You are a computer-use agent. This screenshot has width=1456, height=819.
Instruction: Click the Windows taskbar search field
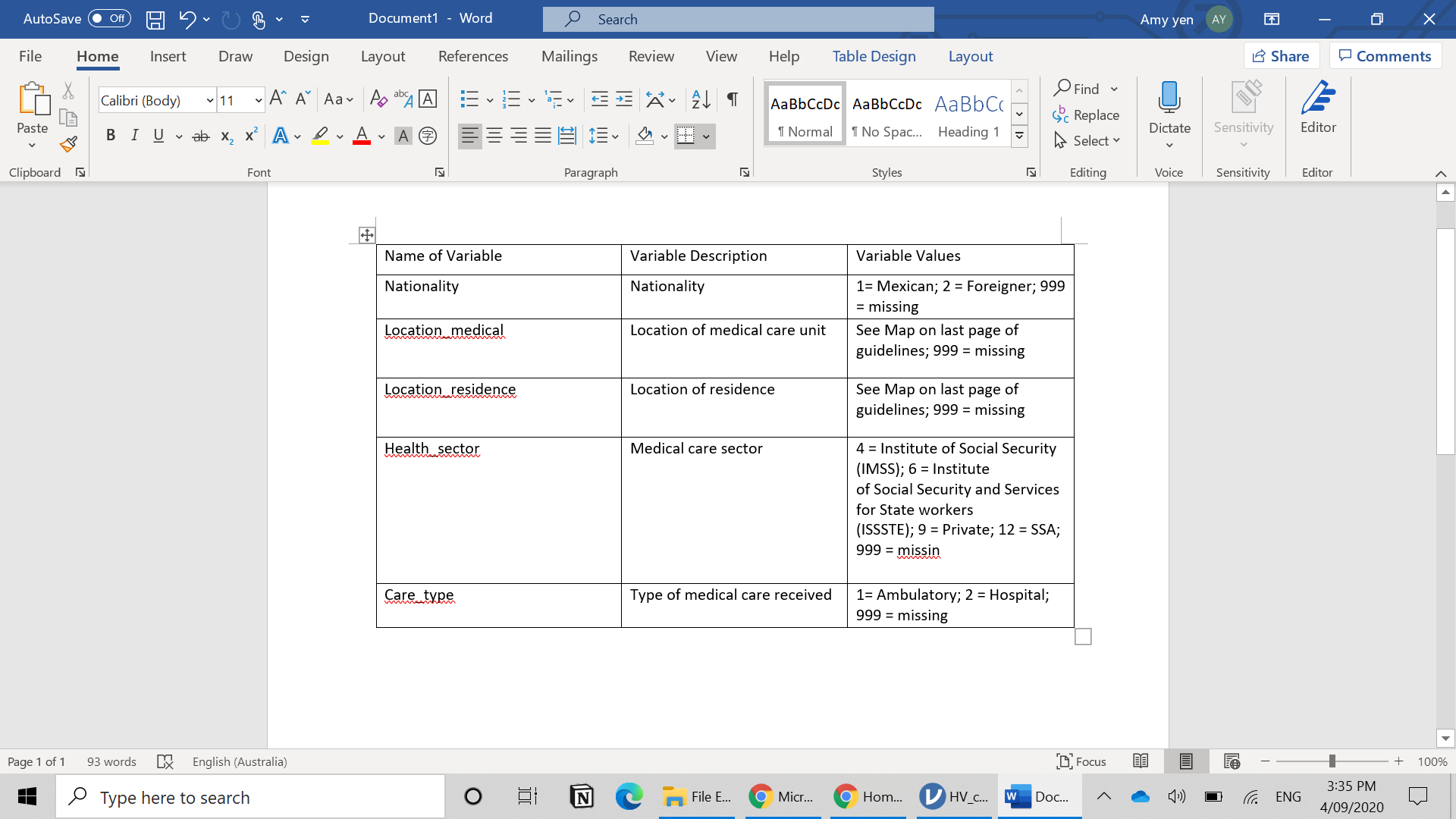point(250,797)
